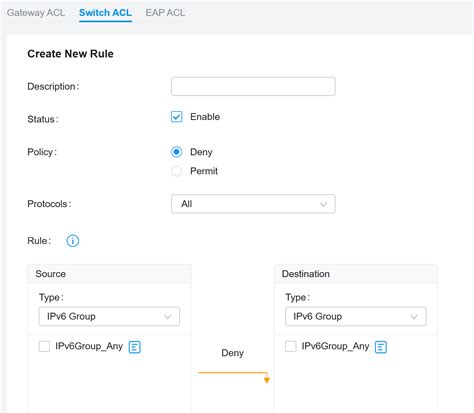
Task: Click into the Description input field
Action: 253,86
